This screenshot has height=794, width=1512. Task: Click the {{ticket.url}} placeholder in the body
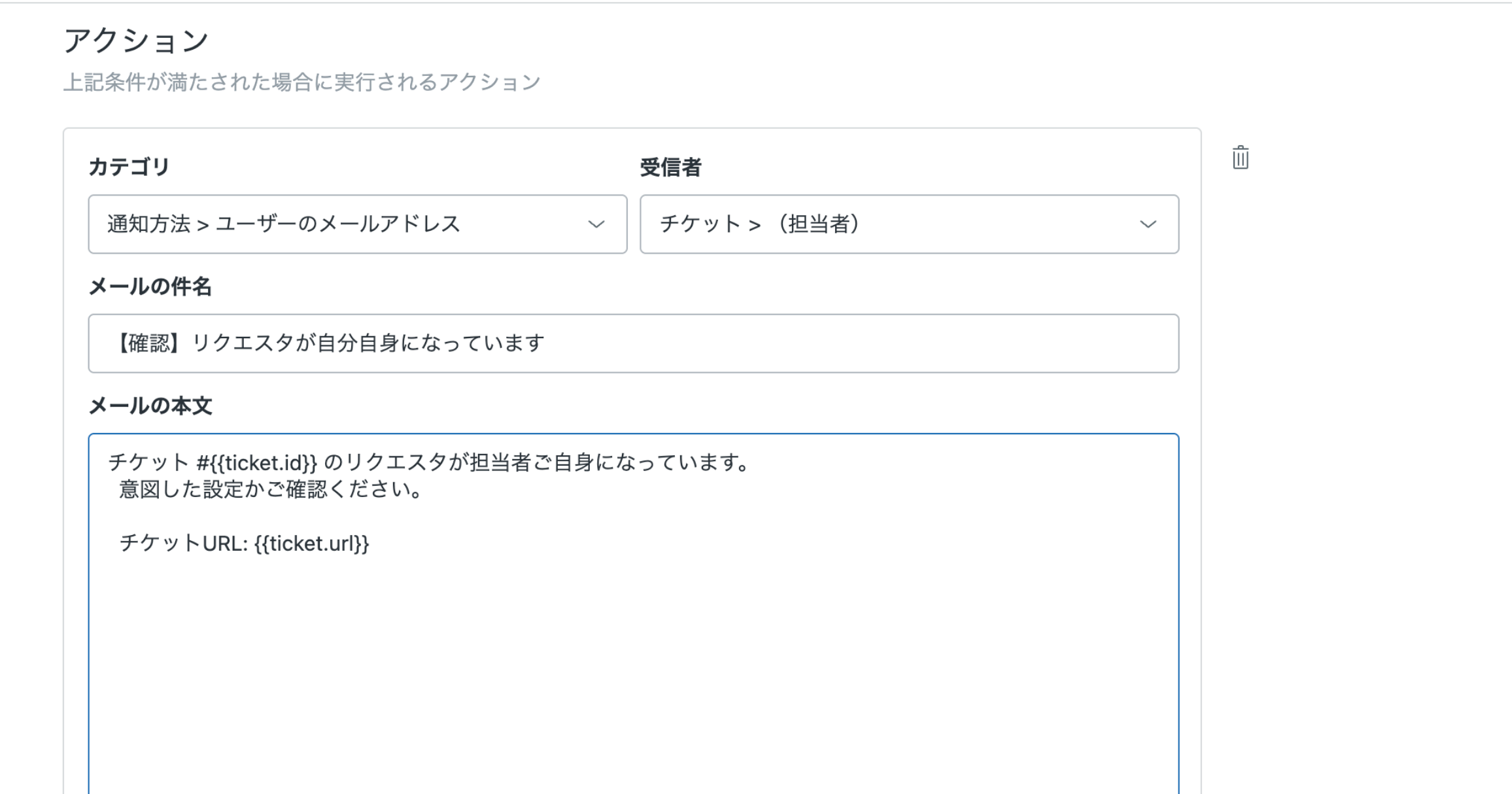(312, 544)
